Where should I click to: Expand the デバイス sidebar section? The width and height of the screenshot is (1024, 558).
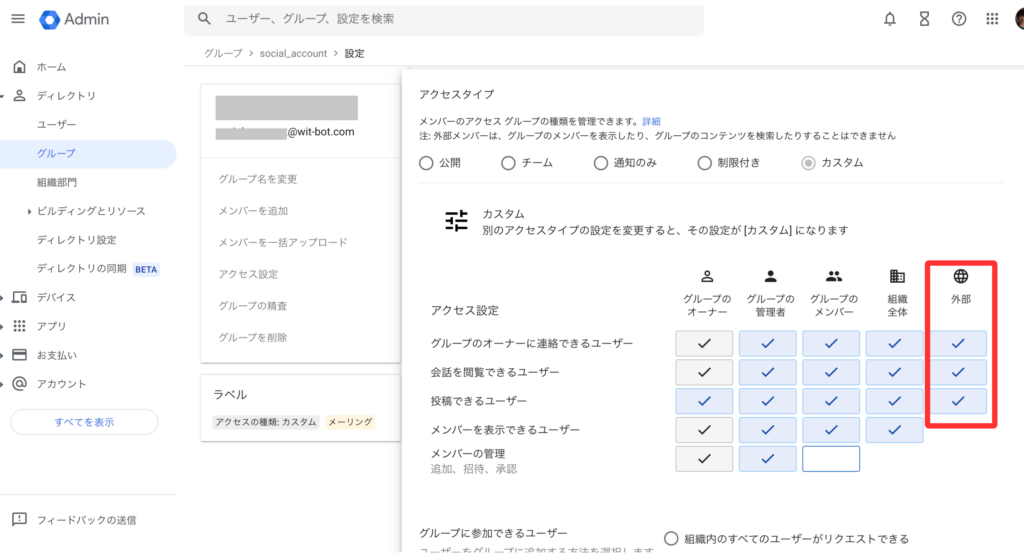(4, 298)
